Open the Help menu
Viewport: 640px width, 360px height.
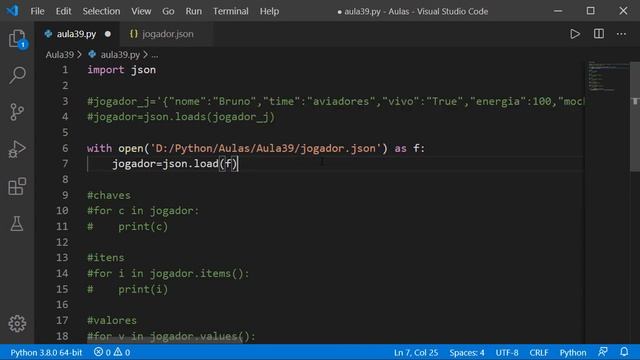pos(269,11)
